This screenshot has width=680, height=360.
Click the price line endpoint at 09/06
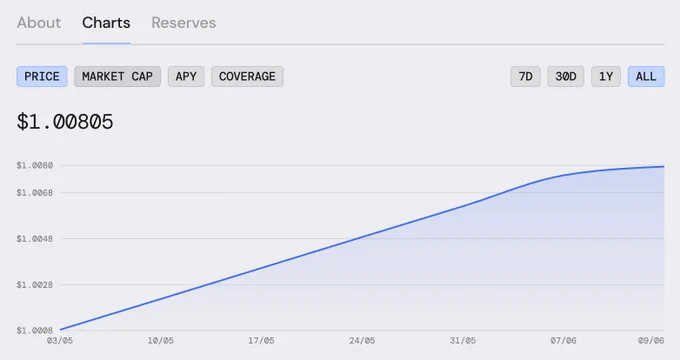[664, 167]
